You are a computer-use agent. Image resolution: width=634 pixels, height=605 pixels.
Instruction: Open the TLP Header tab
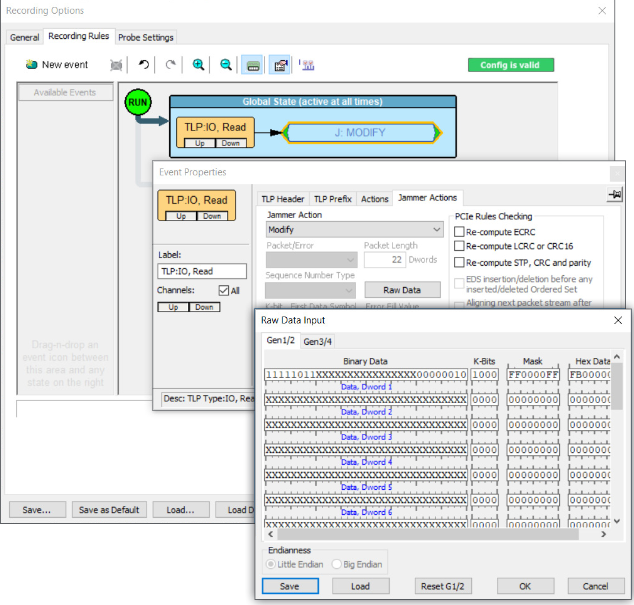pyautogui.click(x=282, y=199)
